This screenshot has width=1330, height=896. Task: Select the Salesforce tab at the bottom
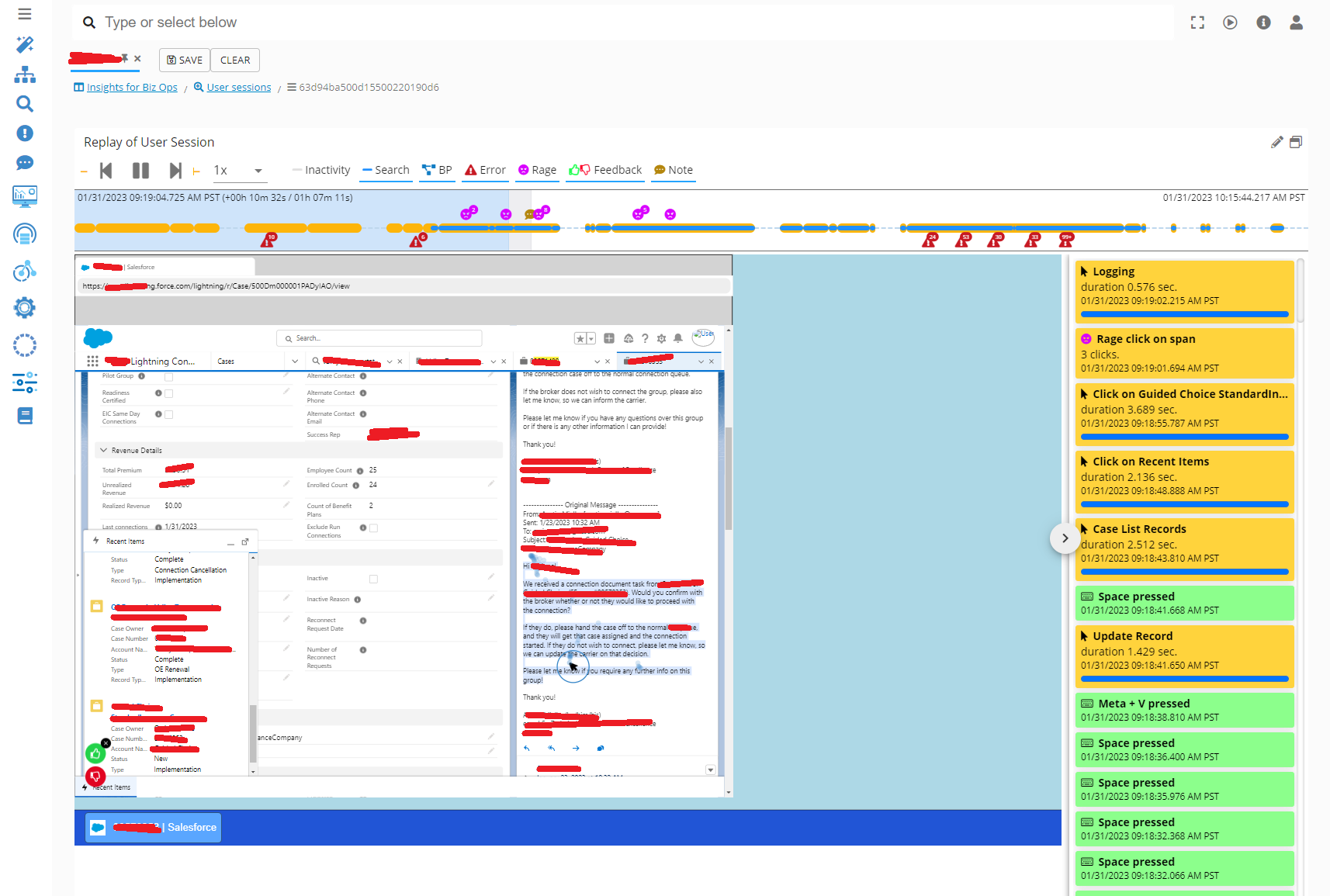tap(154, 827)
